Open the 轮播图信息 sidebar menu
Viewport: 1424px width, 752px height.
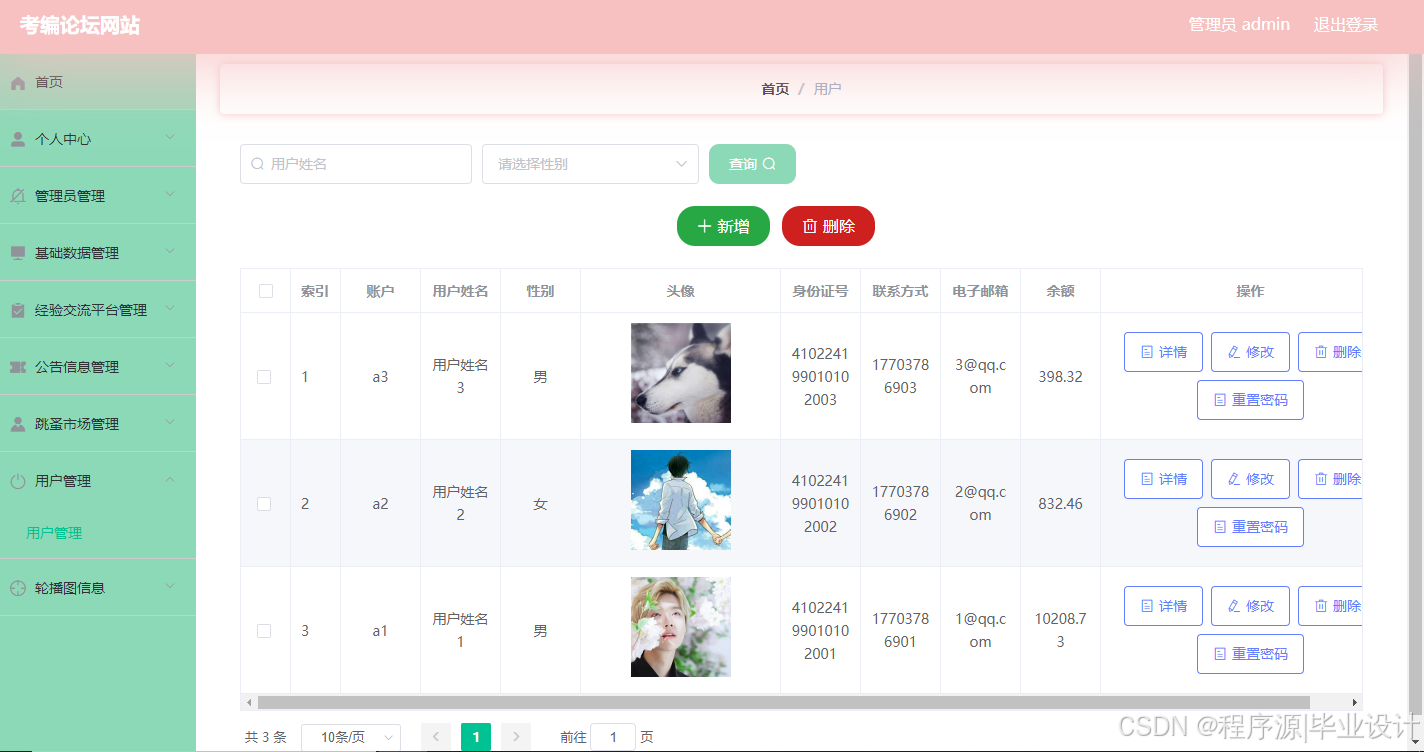tap(98, 588)
